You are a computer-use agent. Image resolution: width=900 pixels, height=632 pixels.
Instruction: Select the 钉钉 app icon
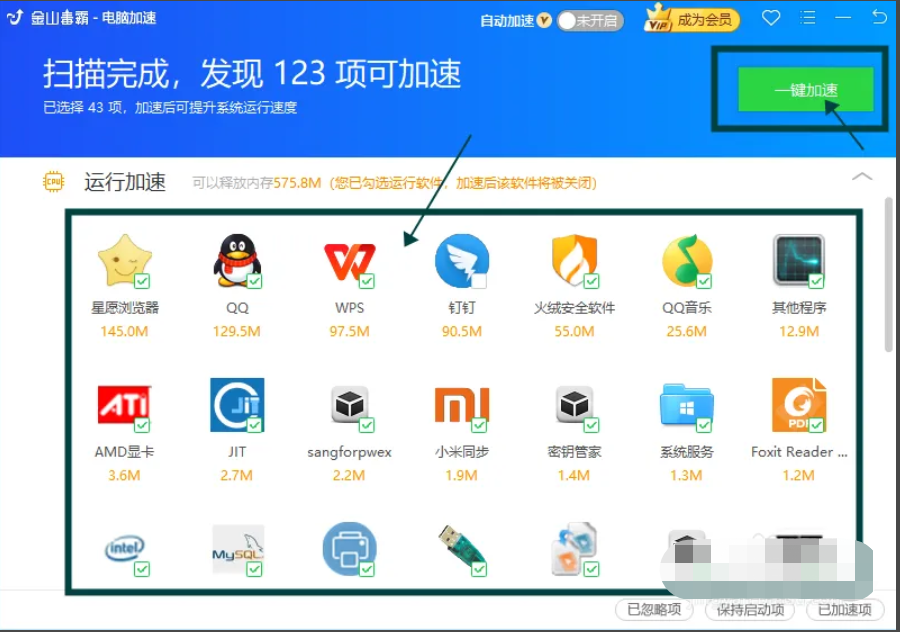click(462, 260)
